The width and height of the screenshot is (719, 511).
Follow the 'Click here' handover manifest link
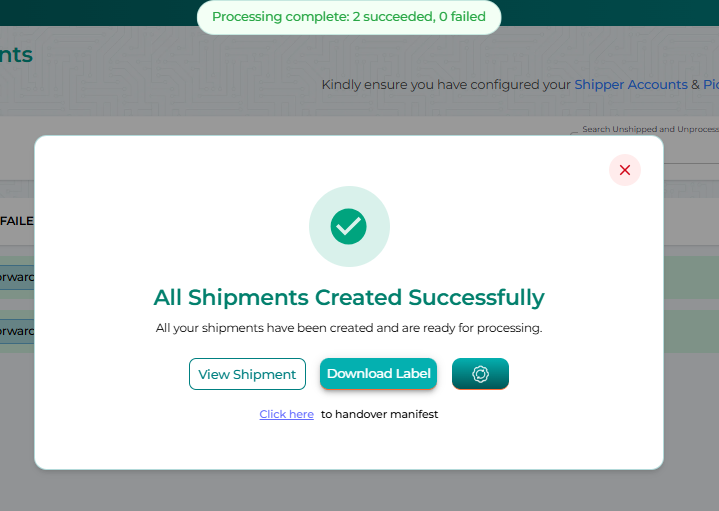286,414
